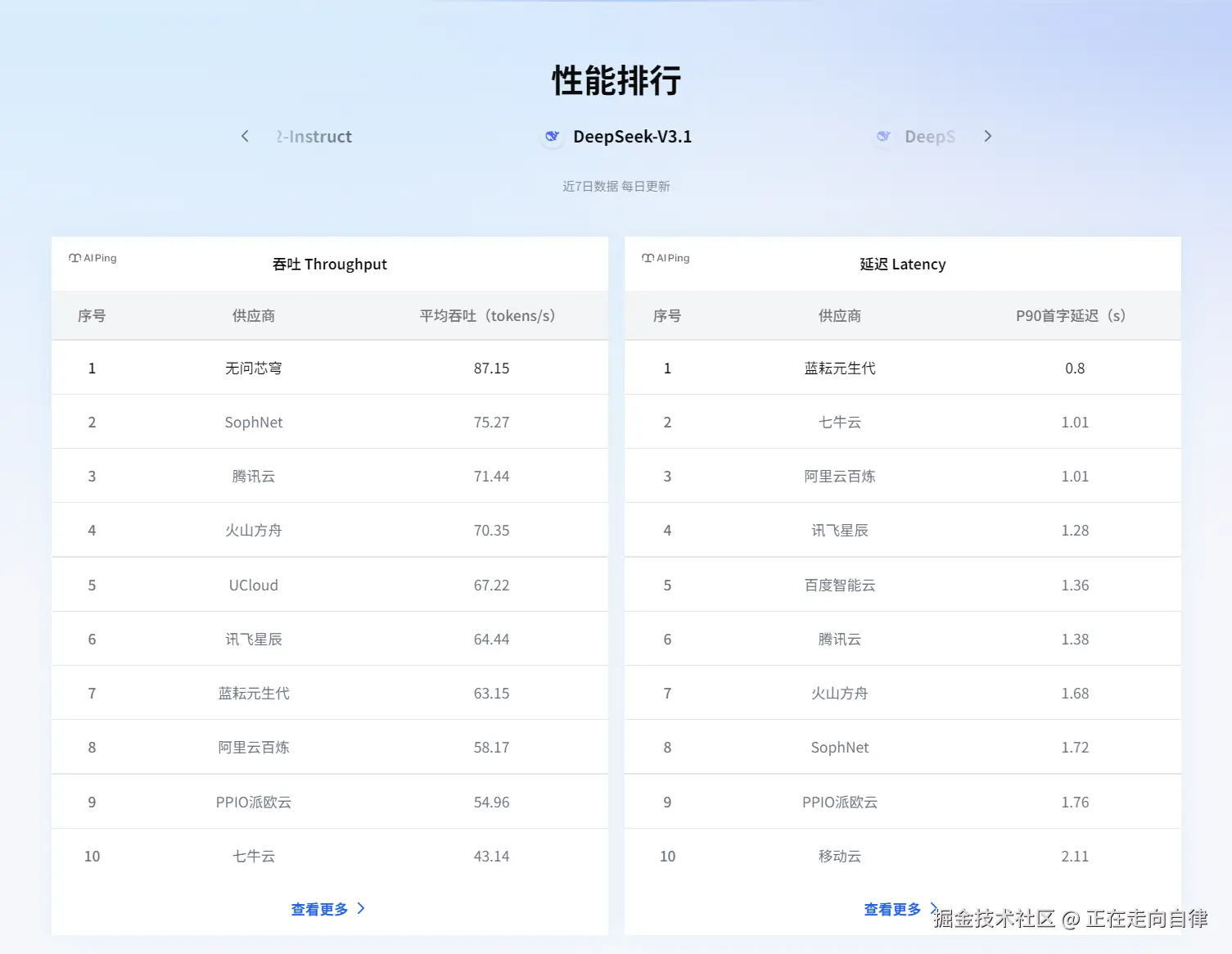Click throughput value 87.15
This screenshot has height=954, width=1232.
(491, 368)
